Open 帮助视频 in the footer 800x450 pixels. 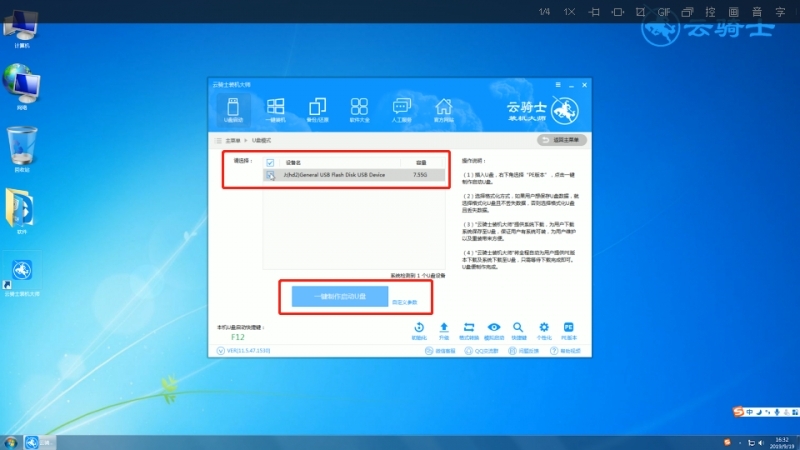(565, 351)
